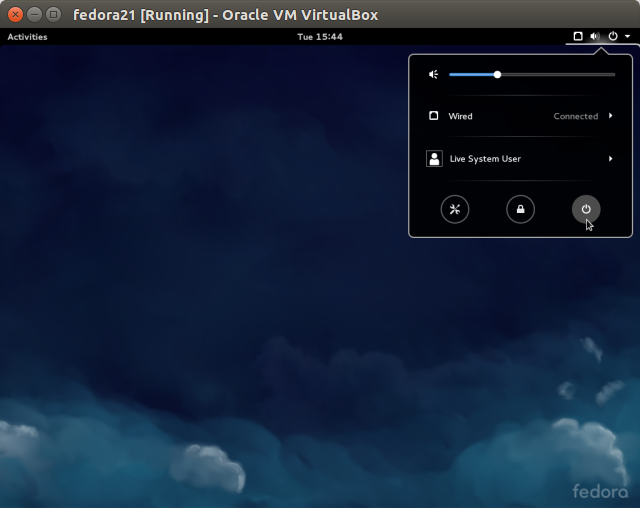
Task: Close the VirtualBox fedora21 window
Action: click(16, 15)
